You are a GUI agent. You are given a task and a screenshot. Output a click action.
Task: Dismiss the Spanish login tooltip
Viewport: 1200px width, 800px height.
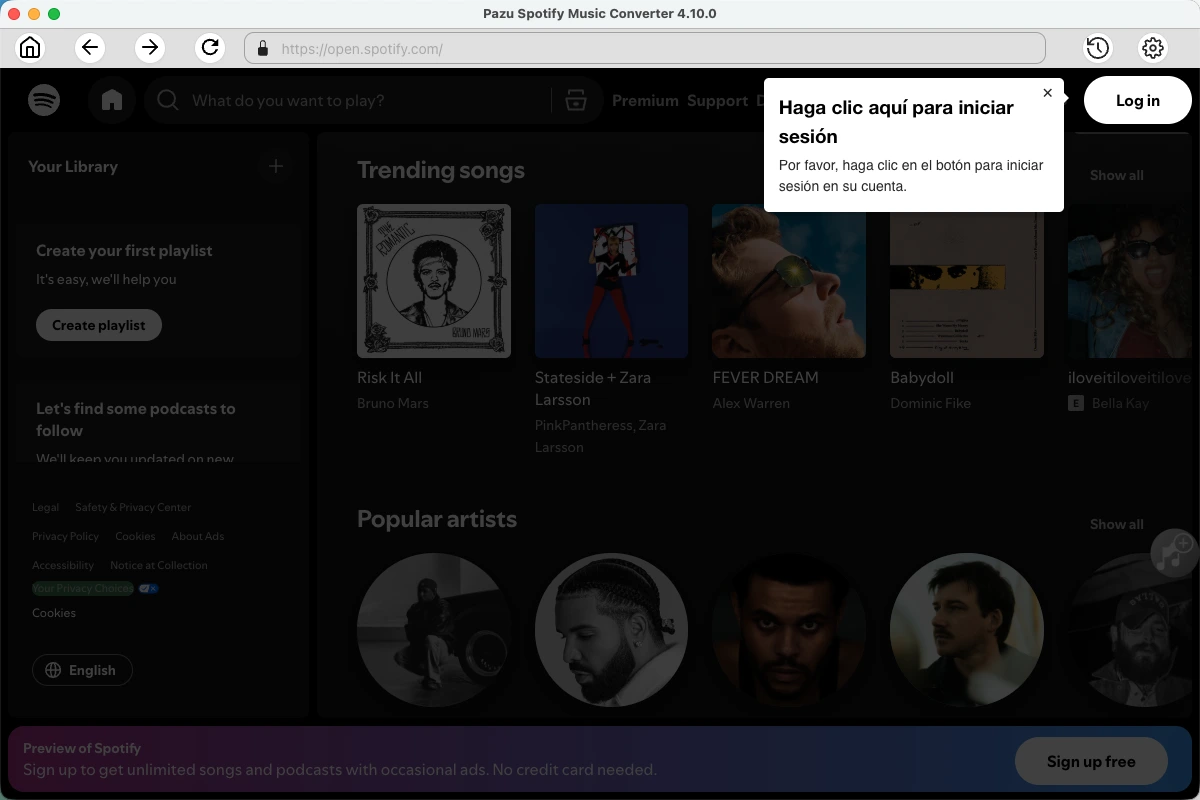1047,92
